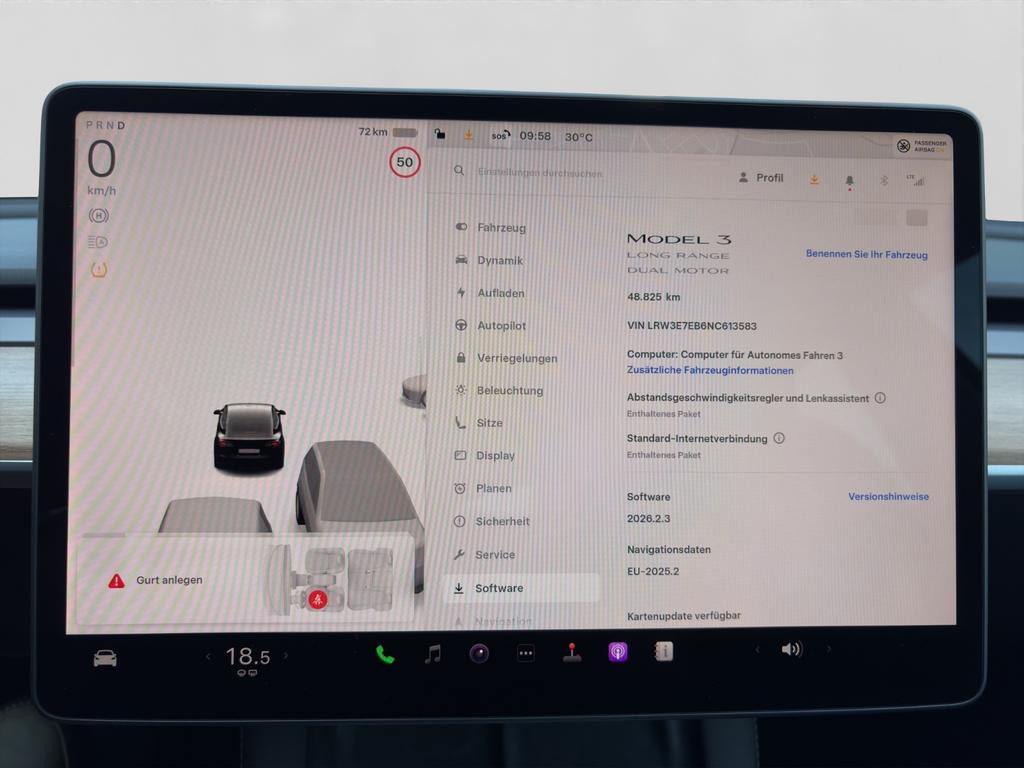Open the owner's manual info app

point(664,651)
